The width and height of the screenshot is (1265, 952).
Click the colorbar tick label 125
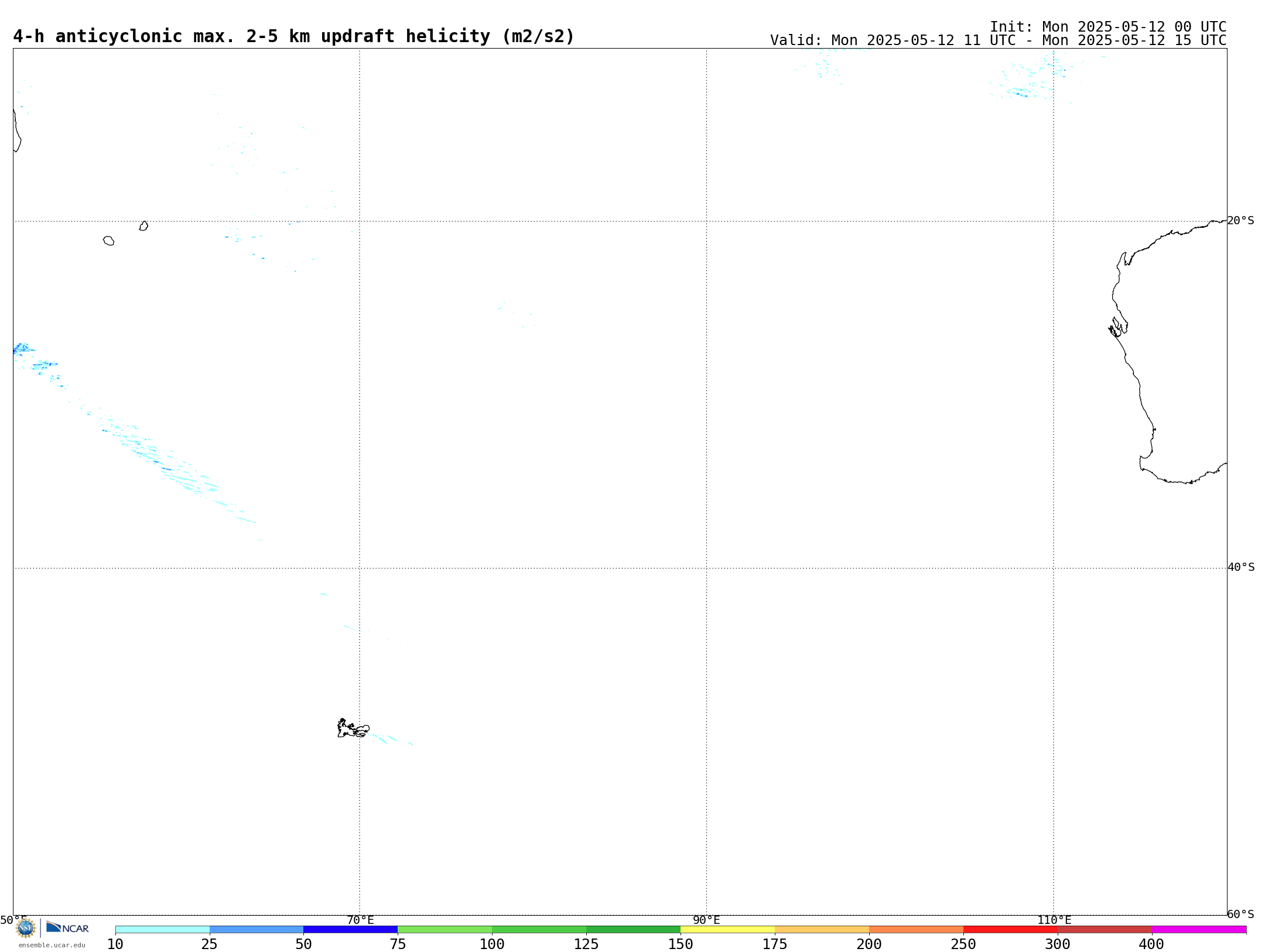click(x=586, y=944)
